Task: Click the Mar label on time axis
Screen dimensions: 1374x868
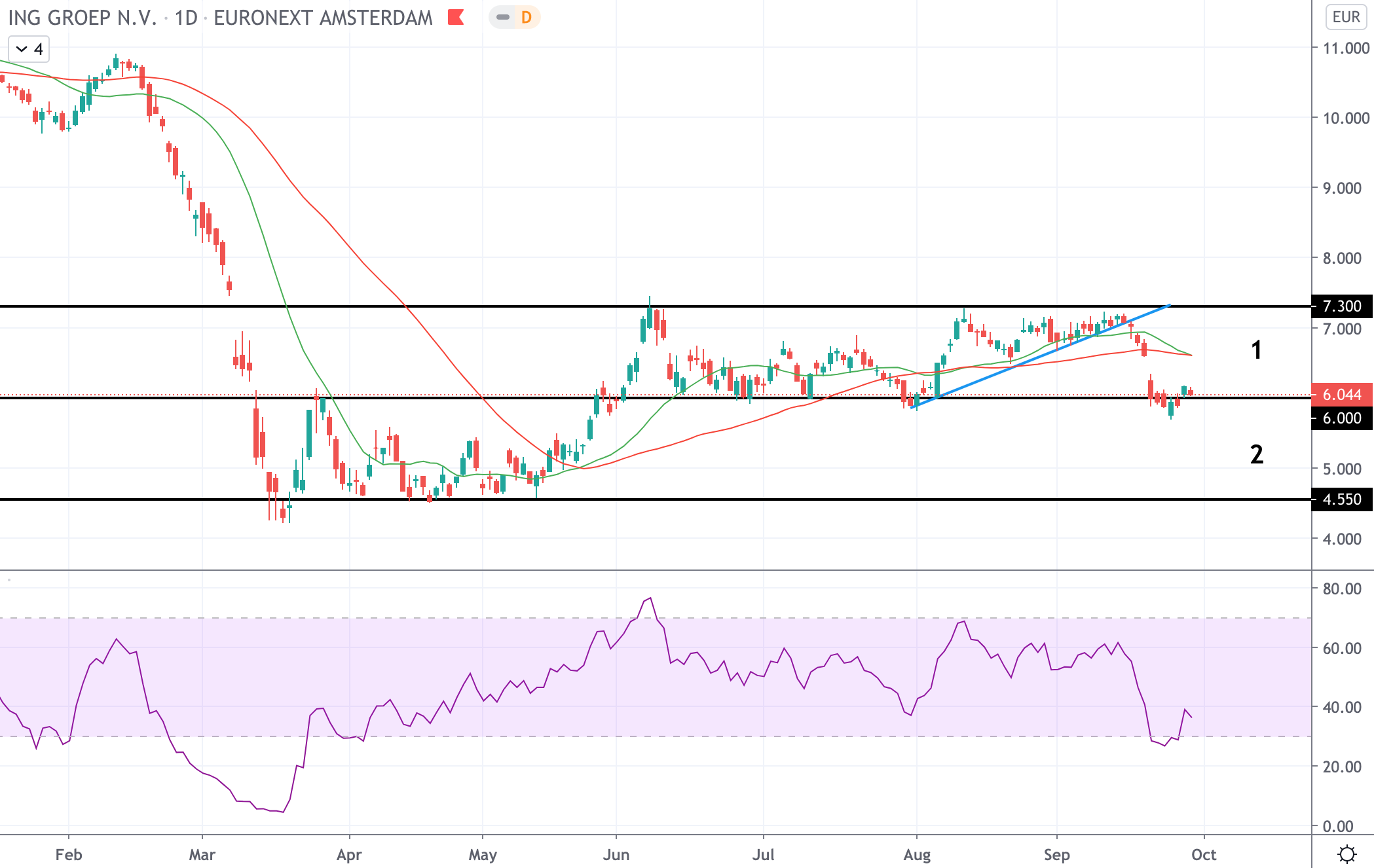Action: (x=202, y=854)
